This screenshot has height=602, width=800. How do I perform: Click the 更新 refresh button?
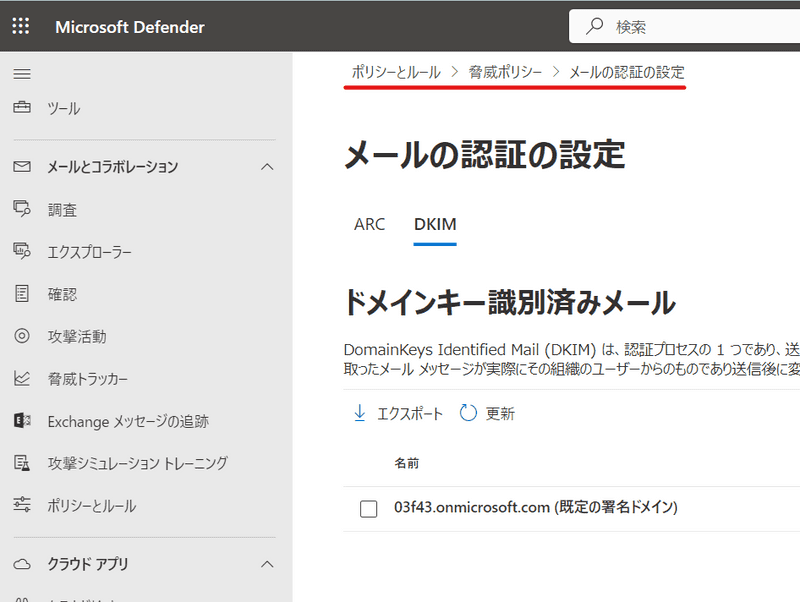coord(487,414)
